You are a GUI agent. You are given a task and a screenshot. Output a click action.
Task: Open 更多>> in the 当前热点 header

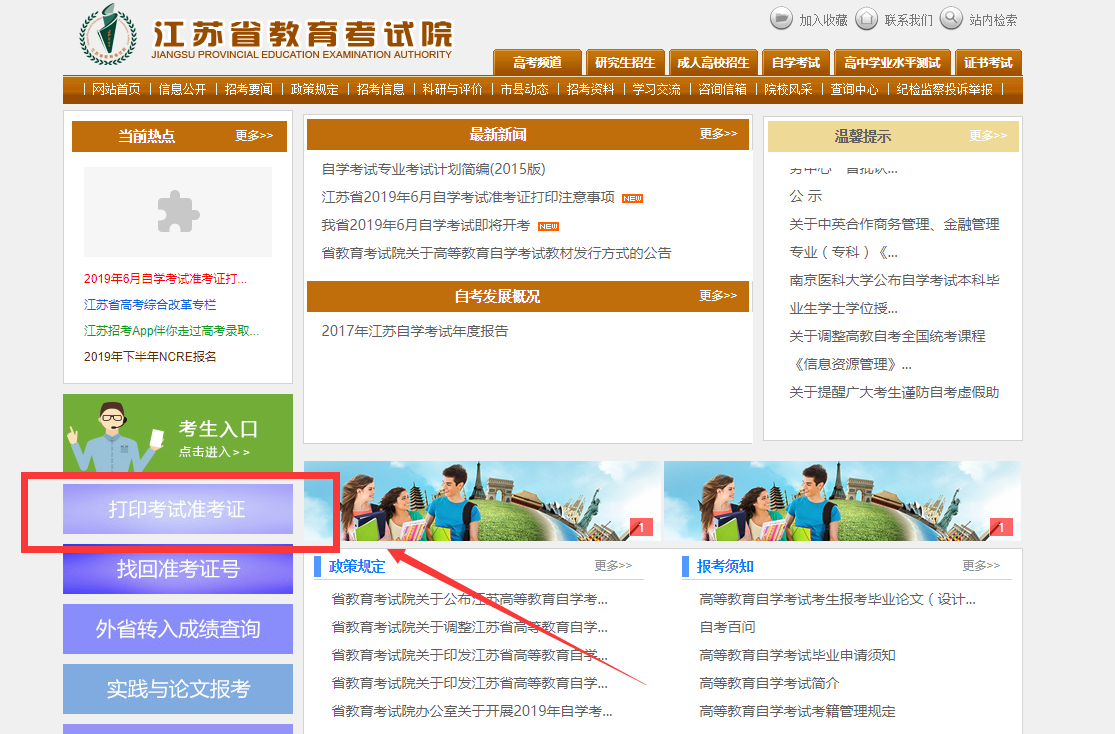pos(254,136)
